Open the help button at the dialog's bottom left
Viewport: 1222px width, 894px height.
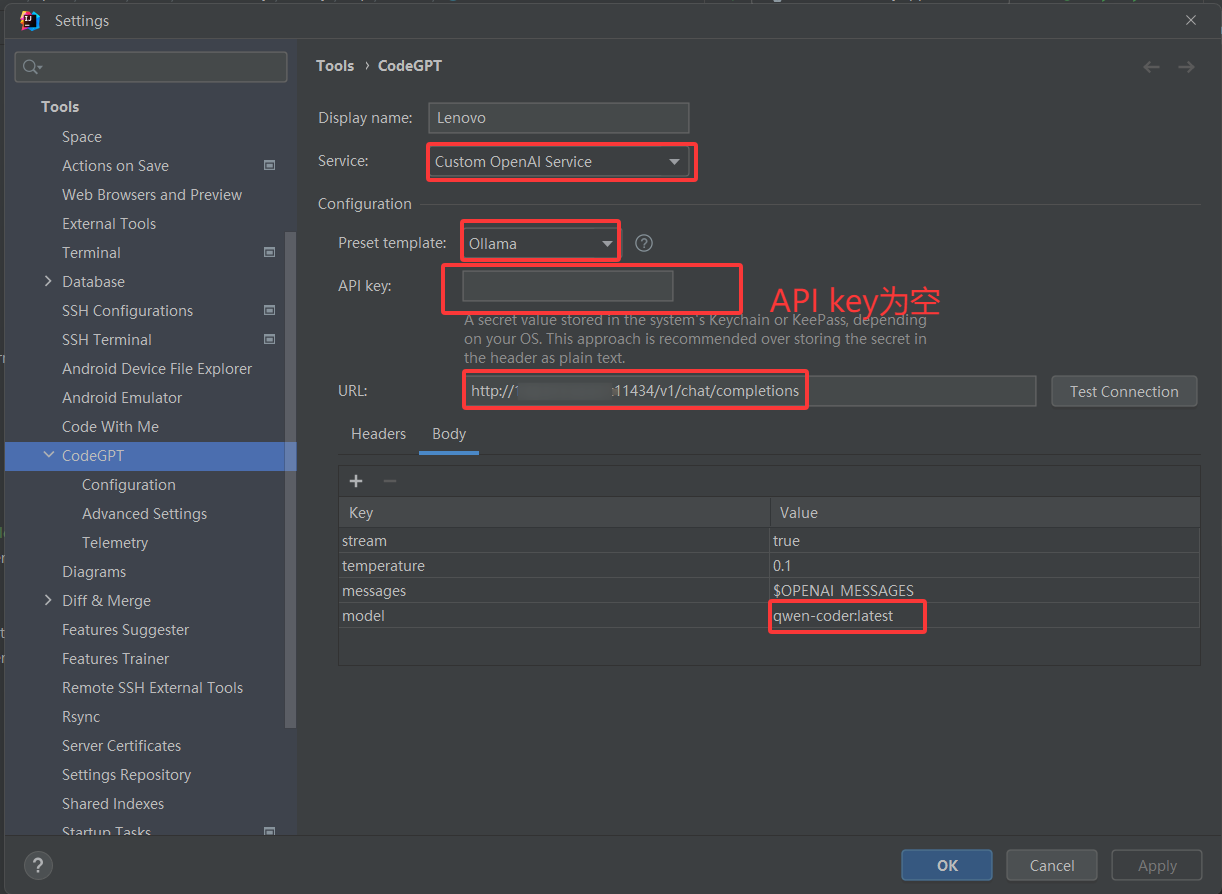coord(37,865)
